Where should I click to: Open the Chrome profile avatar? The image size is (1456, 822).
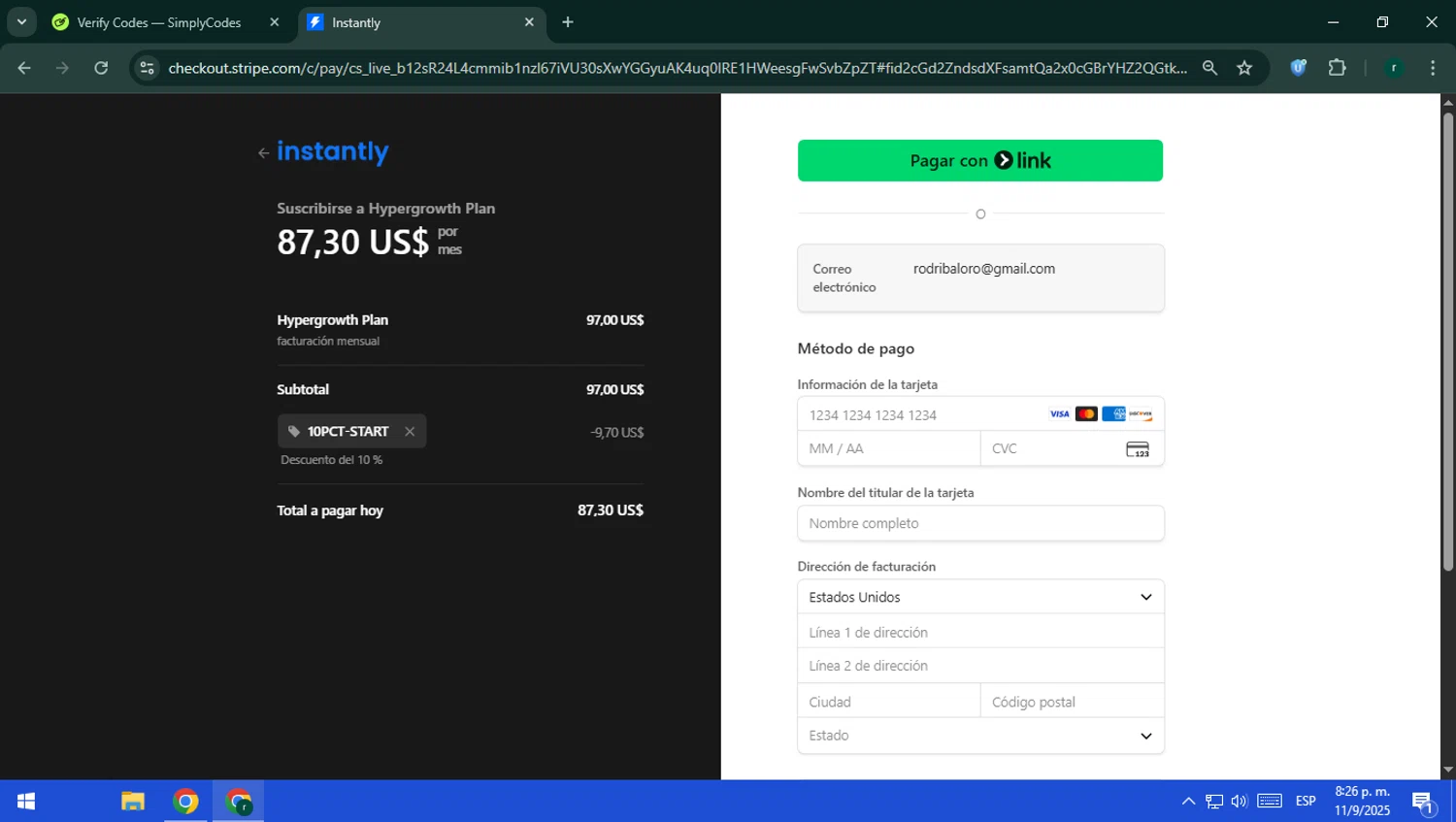click(1394, 68)
